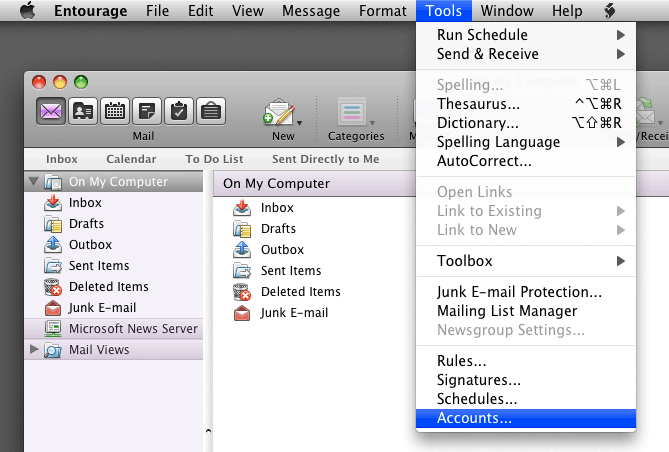Collapse the On My Computer tree

(33, 181)
